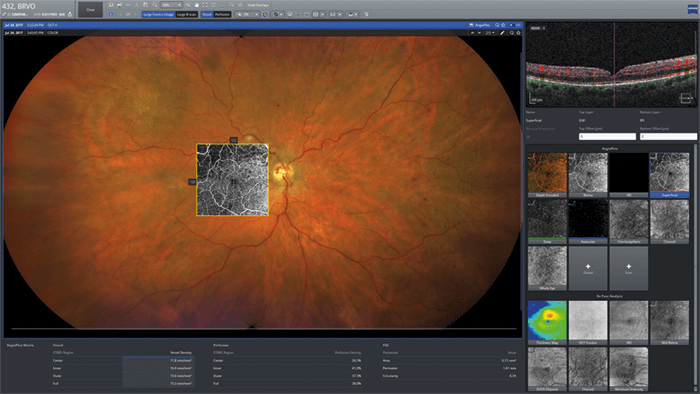Click the star icon in color image header
The height and width of the screenshot is (394, 700).
[x=518, y=33]
